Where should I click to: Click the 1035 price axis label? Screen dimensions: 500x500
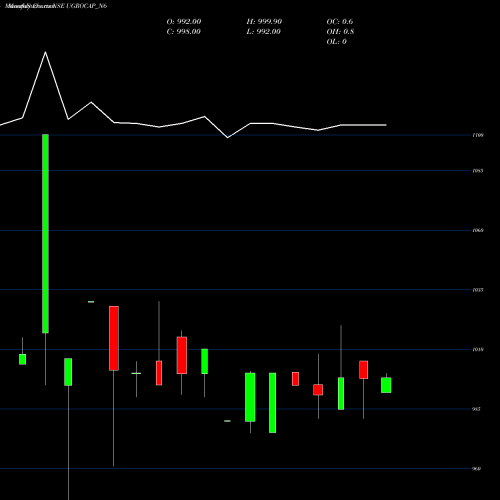tap(478, 290)
